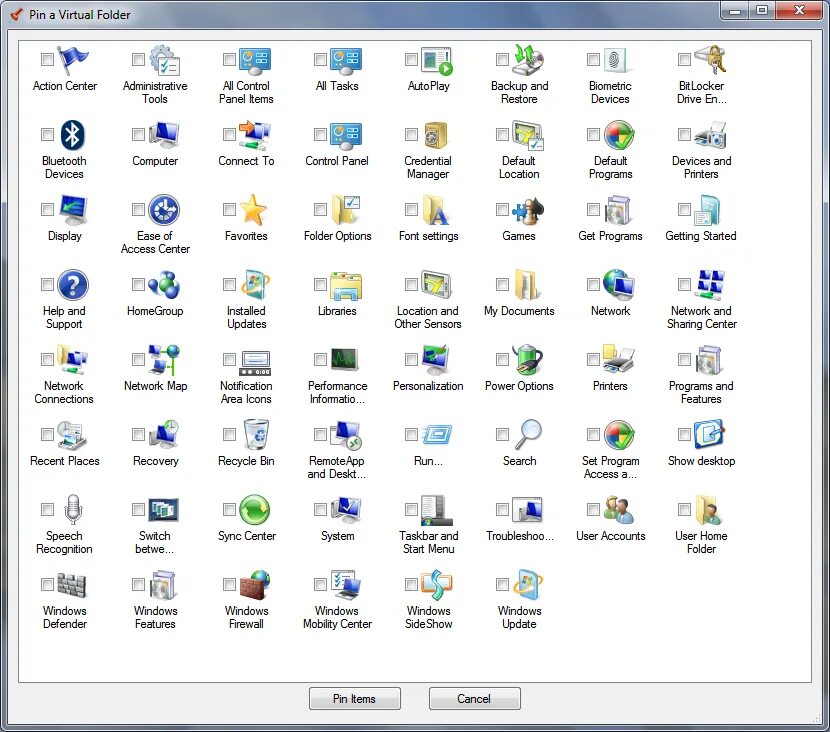Choose the Libraries folder icon
Image resolution: width=830 pixels, height=732 pixels.
tap(346, 286)
